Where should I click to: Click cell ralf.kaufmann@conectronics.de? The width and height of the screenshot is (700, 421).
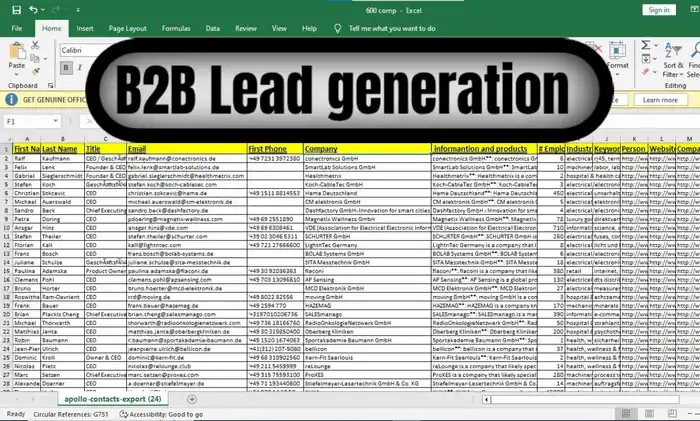tap(187, 158)
